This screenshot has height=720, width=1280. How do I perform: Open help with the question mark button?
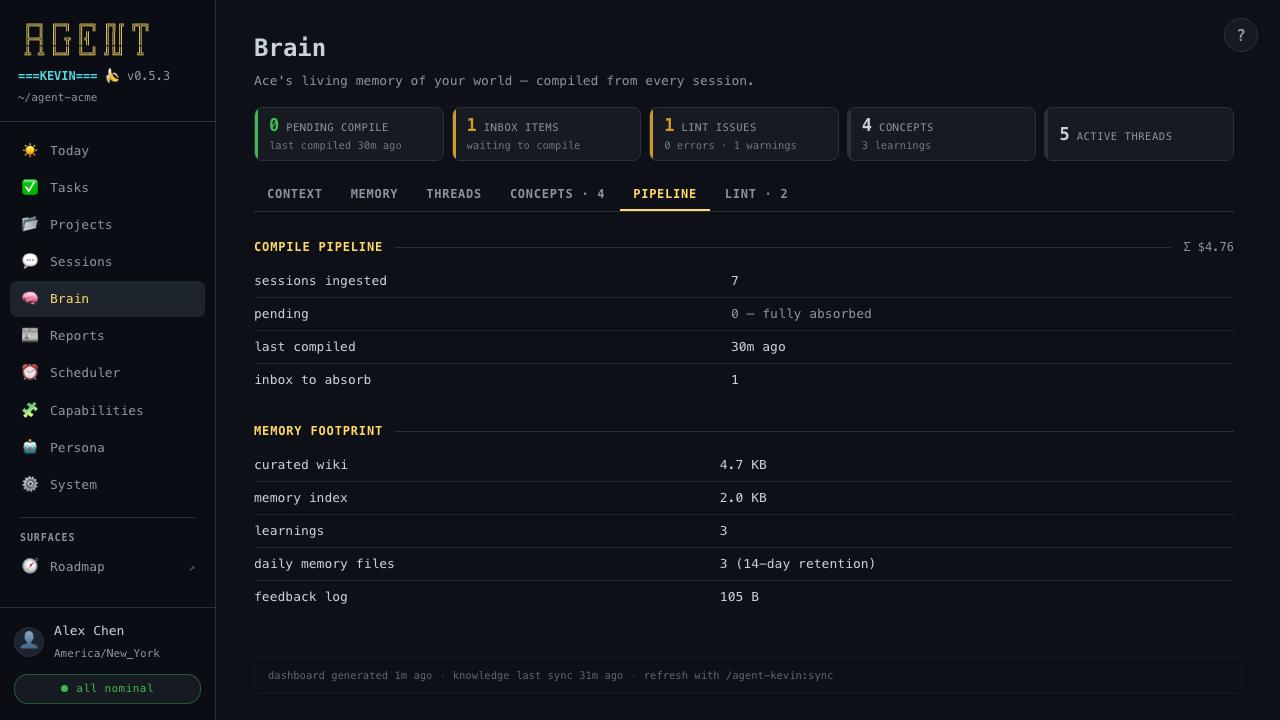[1241, 35]
